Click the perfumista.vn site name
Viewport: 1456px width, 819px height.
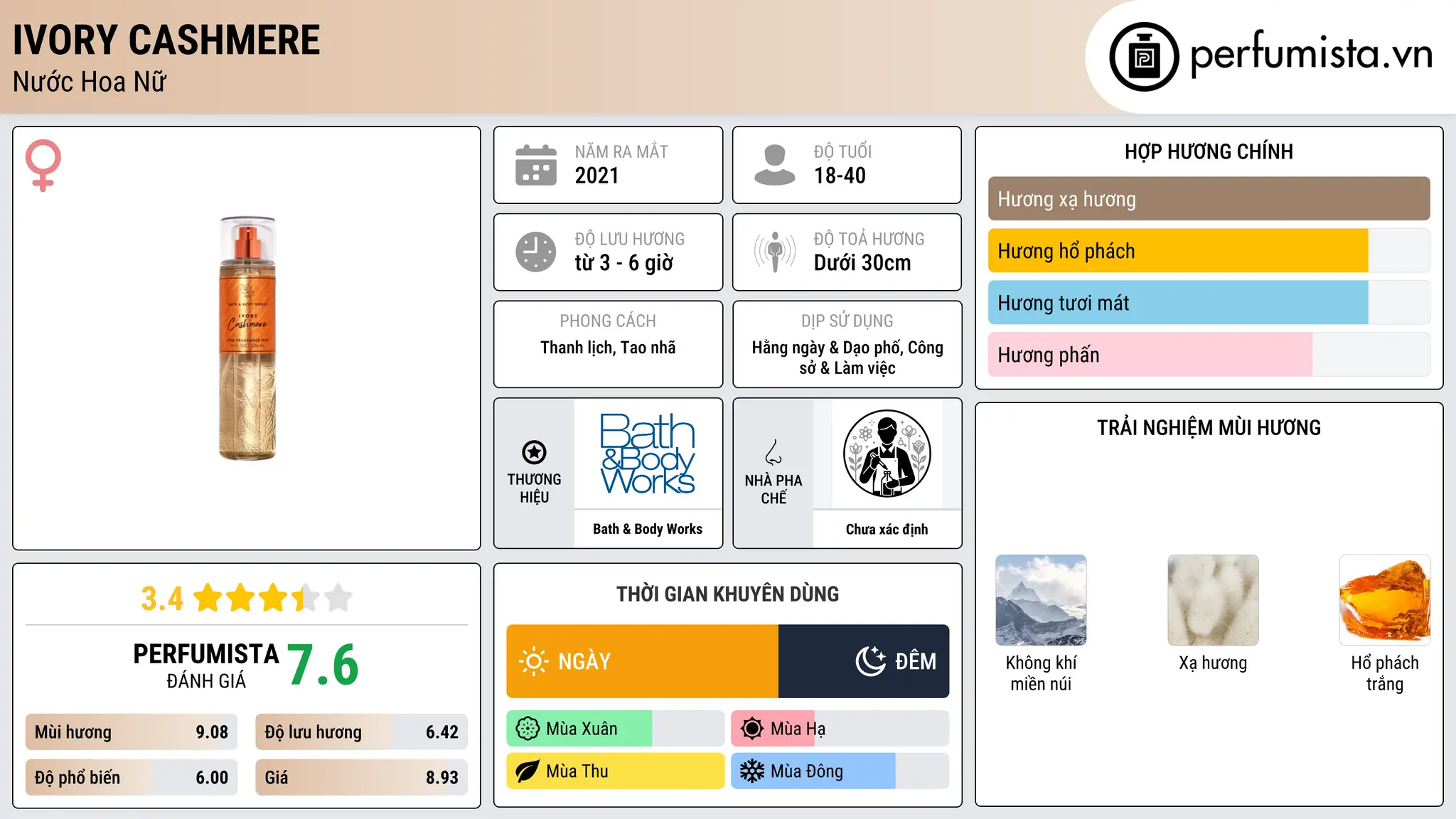[1312, 54]
